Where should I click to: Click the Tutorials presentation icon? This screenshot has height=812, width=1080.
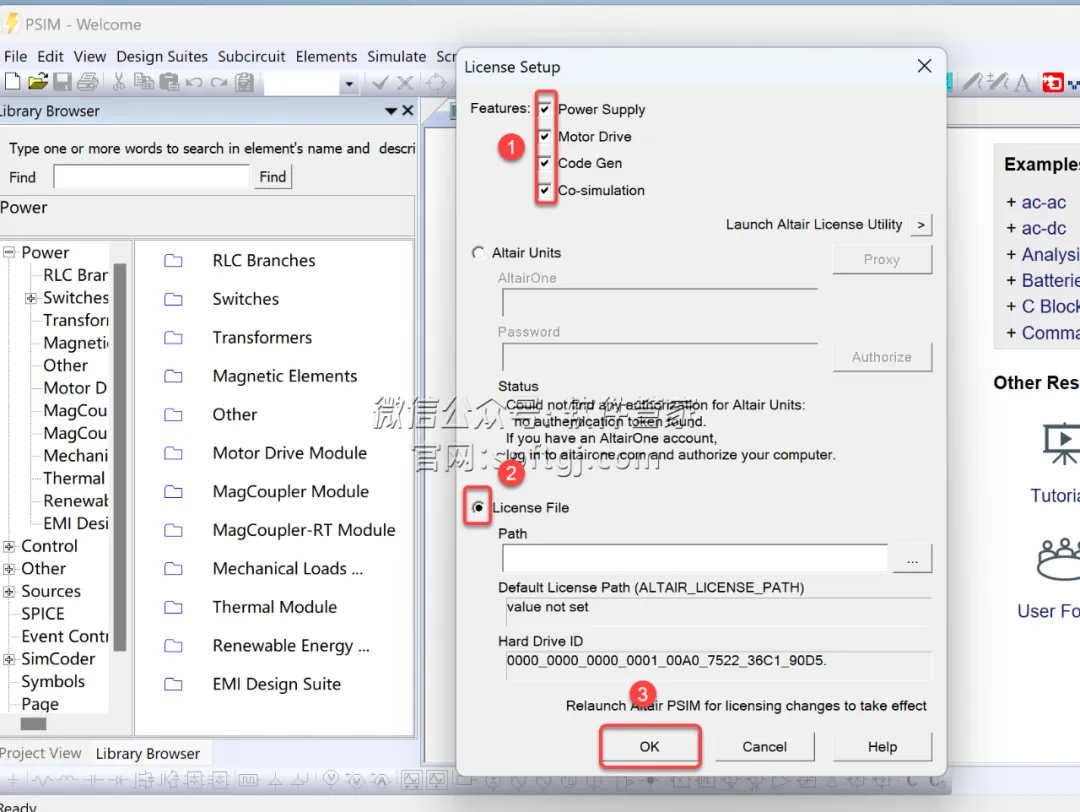coord(1061,444)
